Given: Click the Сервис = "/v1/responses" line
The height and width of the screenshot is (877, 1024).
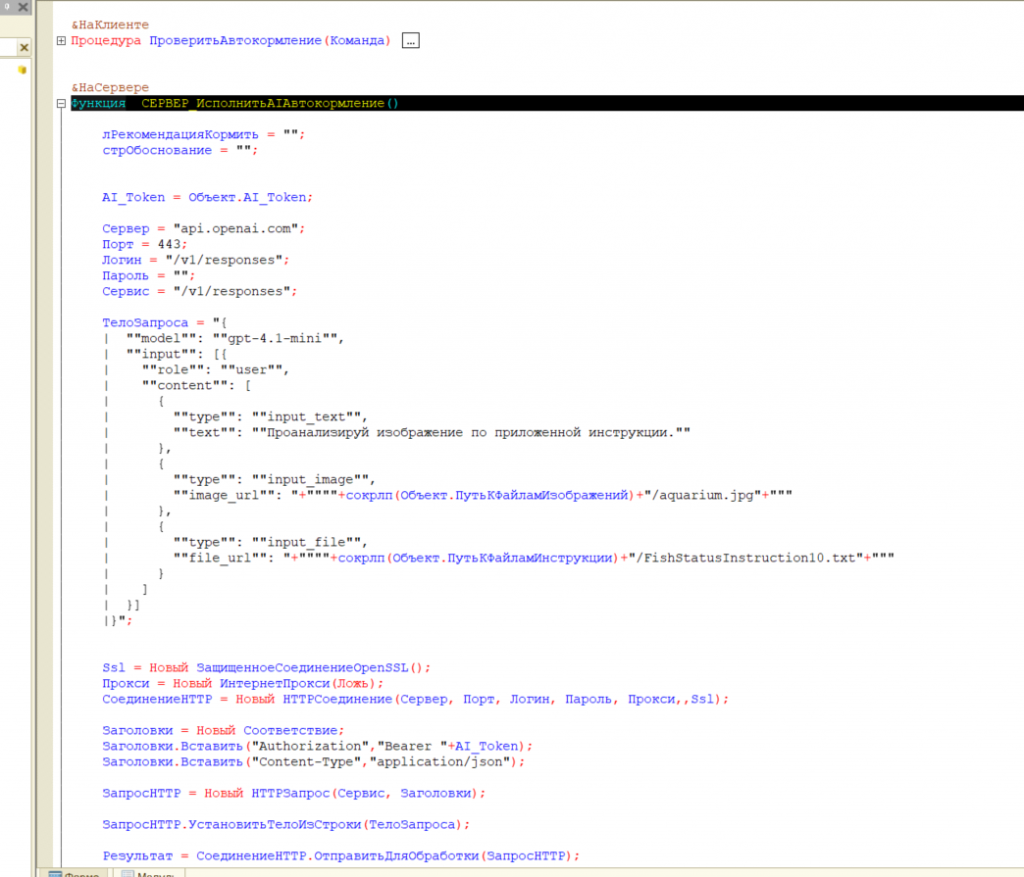Looking at the screenshot, I should tap(199, 291).
